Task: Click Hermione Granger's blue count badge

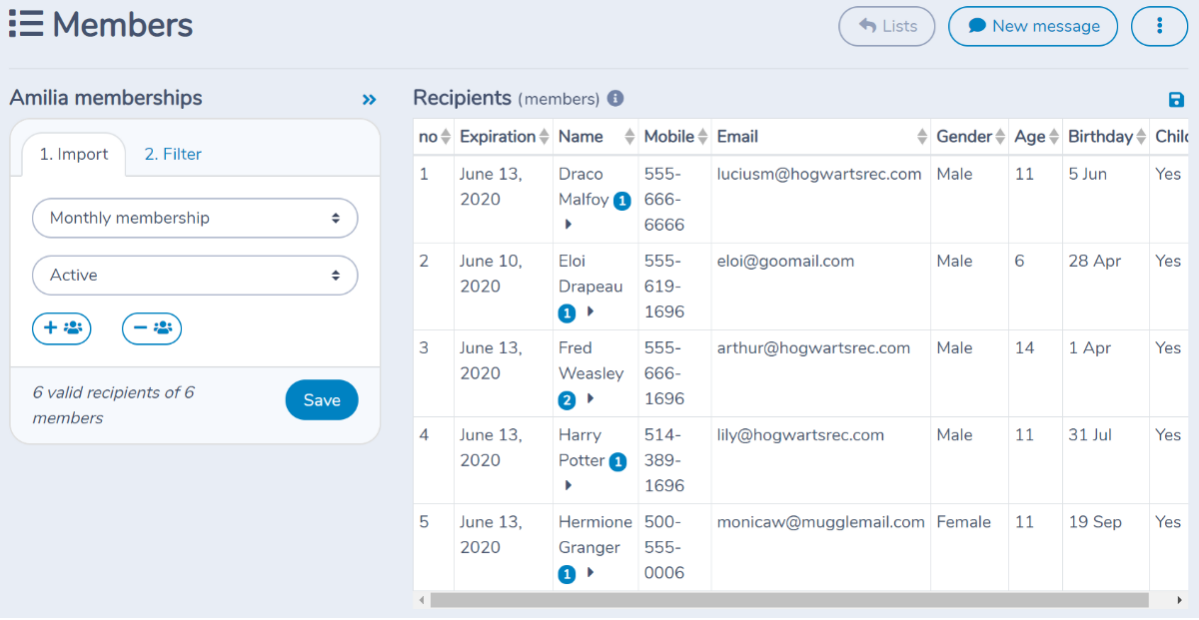Action: (x=567, y=573)
